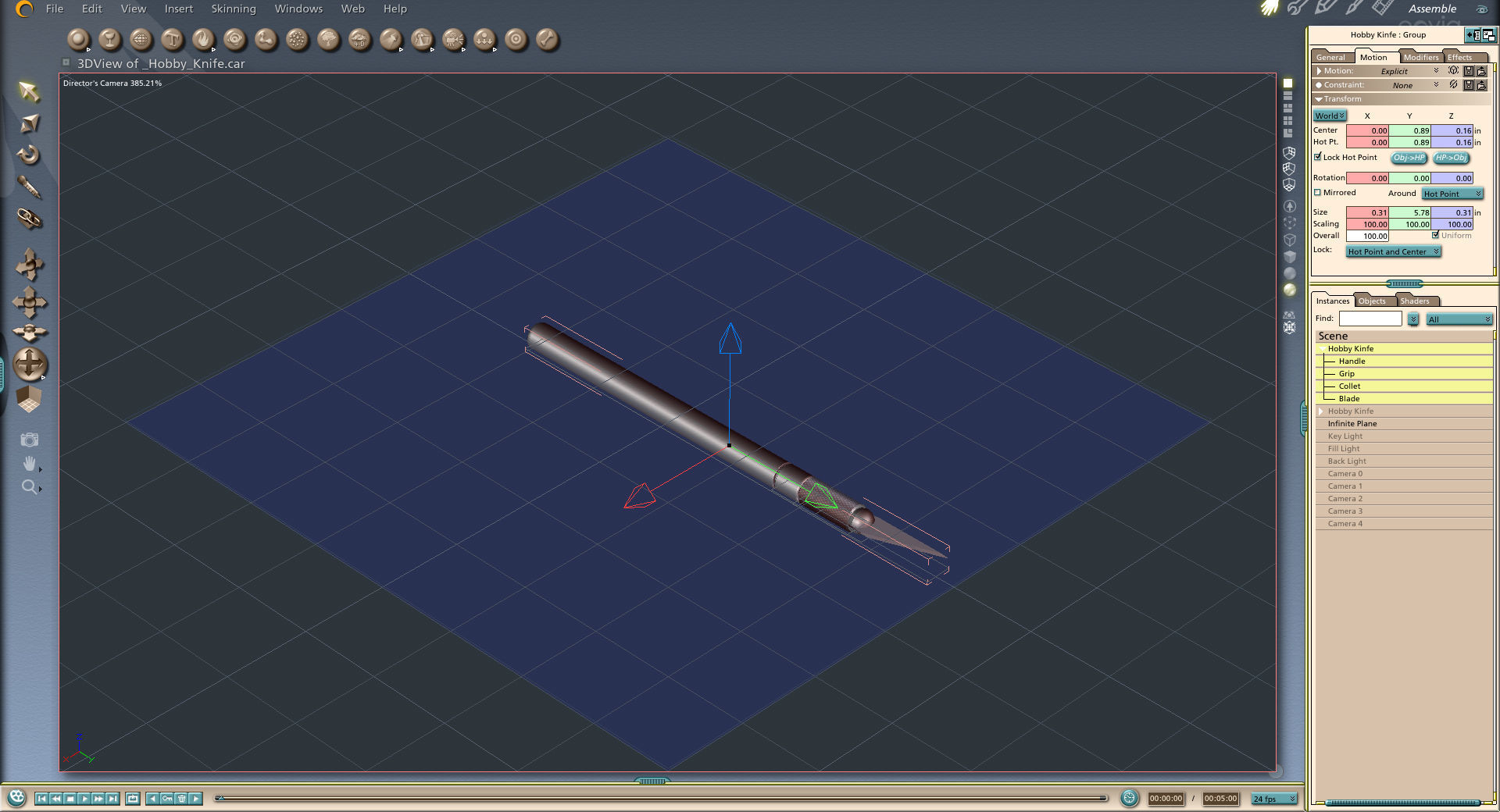Select the Move/selection arrow tool
The height and width of the screenshot is (812, 1500).
pyautogui.click(x=29, y=91)
